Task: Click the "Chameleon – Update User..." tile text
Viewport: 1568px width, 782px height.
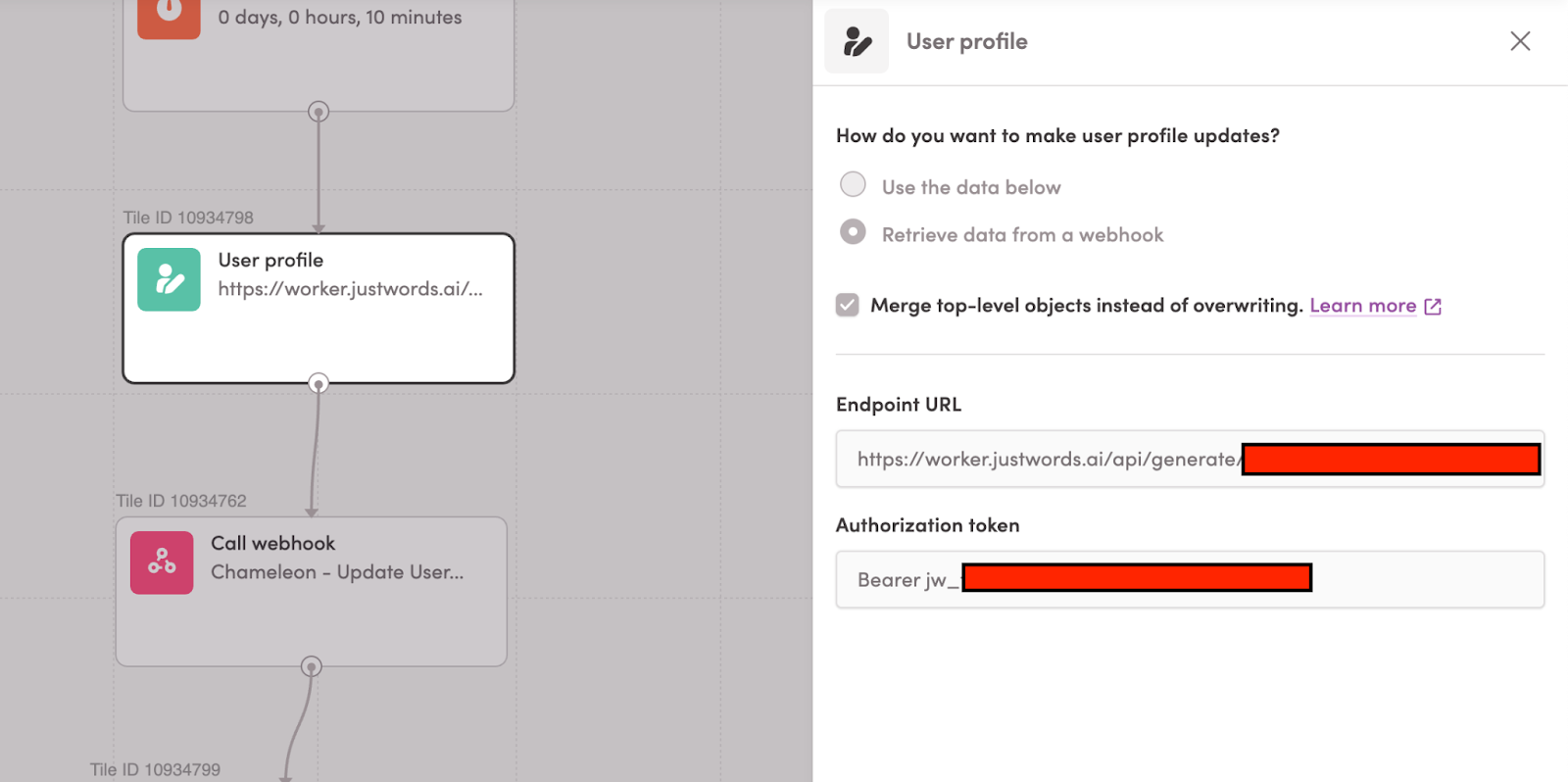Action: click(337, 572)
